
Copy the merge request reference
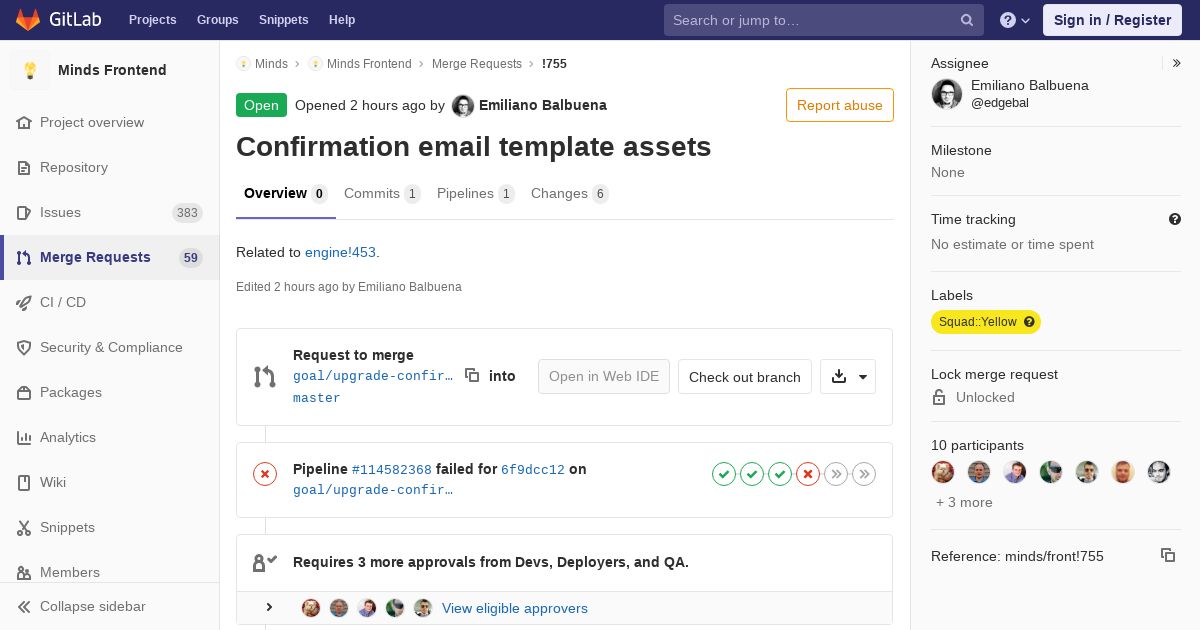(x=1168, y=555)
